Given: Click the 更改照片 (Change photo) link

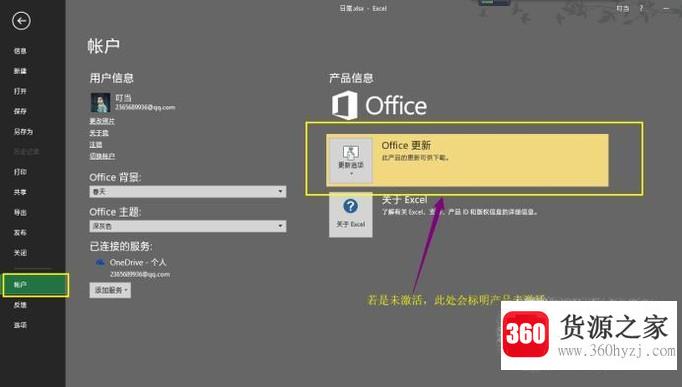Looking at the screenshot, I should (102, 121).
